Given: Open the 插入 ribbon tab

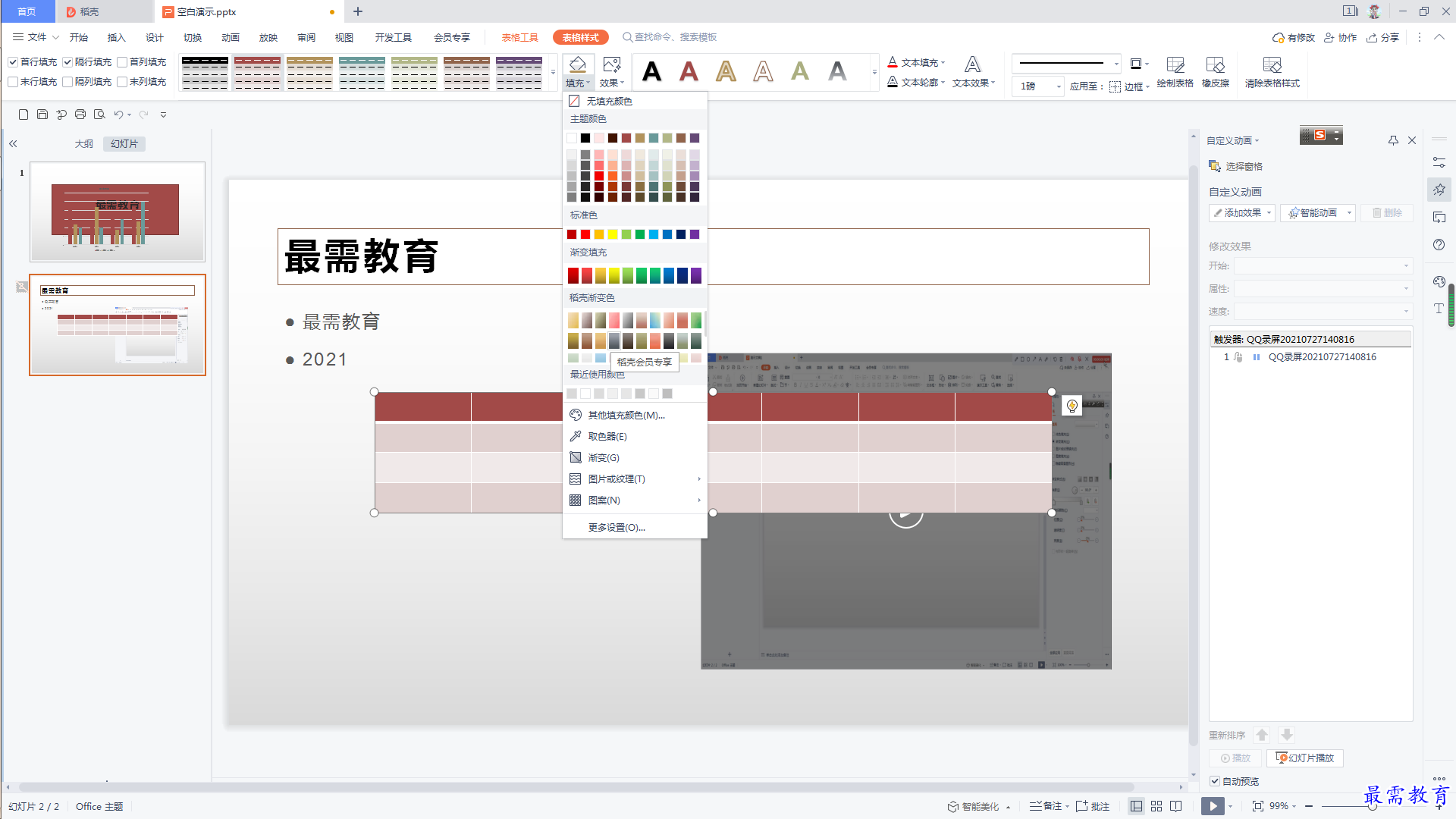Looking at the screenshot, I should click(x=116, y=37).
